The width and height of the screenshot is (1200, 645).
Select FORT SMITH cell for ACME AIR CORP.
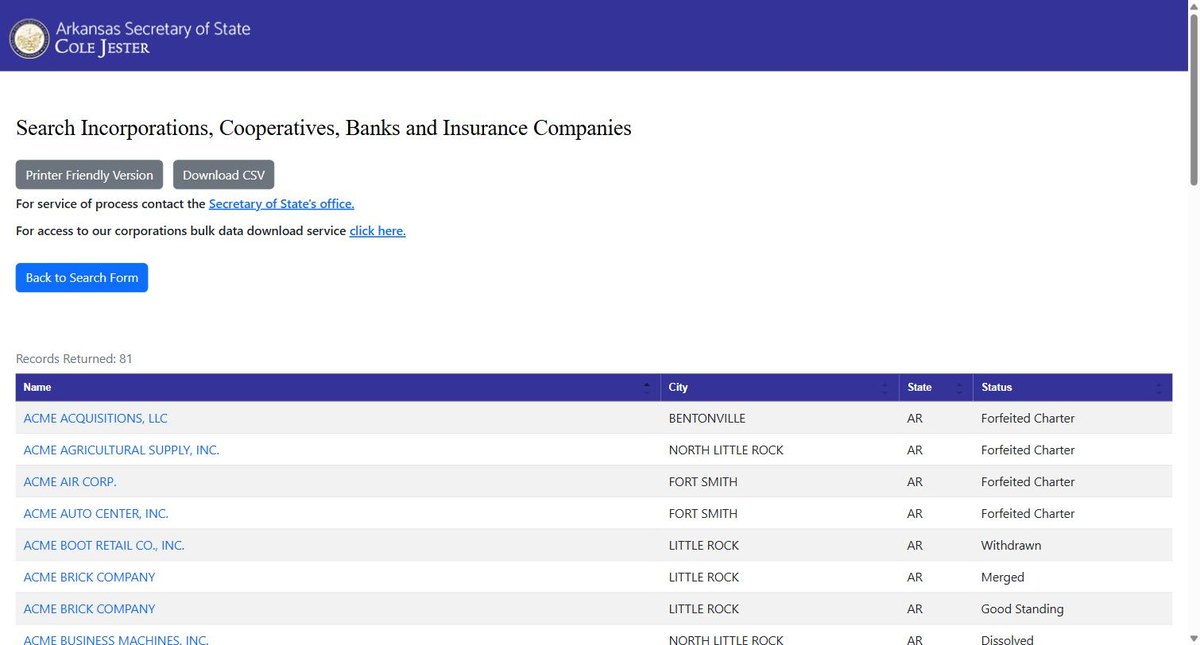coord(779,482)
